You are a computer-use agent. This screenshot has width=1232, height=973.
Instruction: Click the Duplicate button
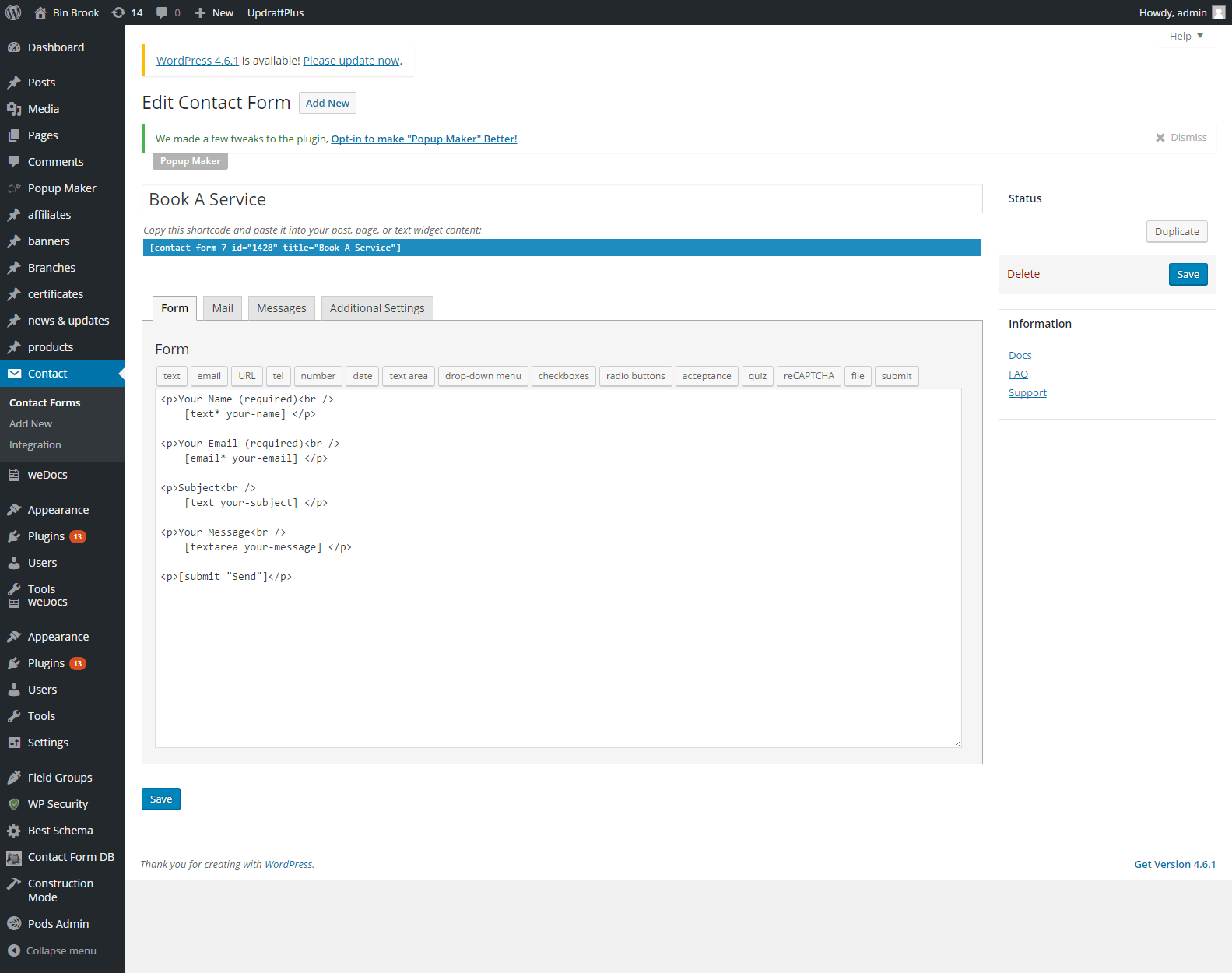click(1176, 231)
